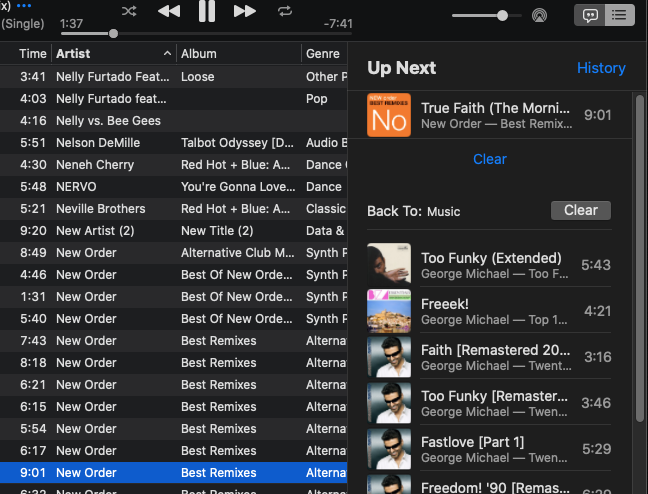The image size is (648, 494).
Task: Sort by Album column header
Action: coord(239,54)
